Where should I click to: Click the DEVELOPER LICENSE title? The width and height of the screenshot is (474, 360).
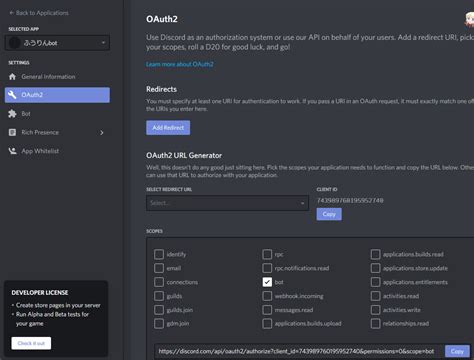pos(40,292)
